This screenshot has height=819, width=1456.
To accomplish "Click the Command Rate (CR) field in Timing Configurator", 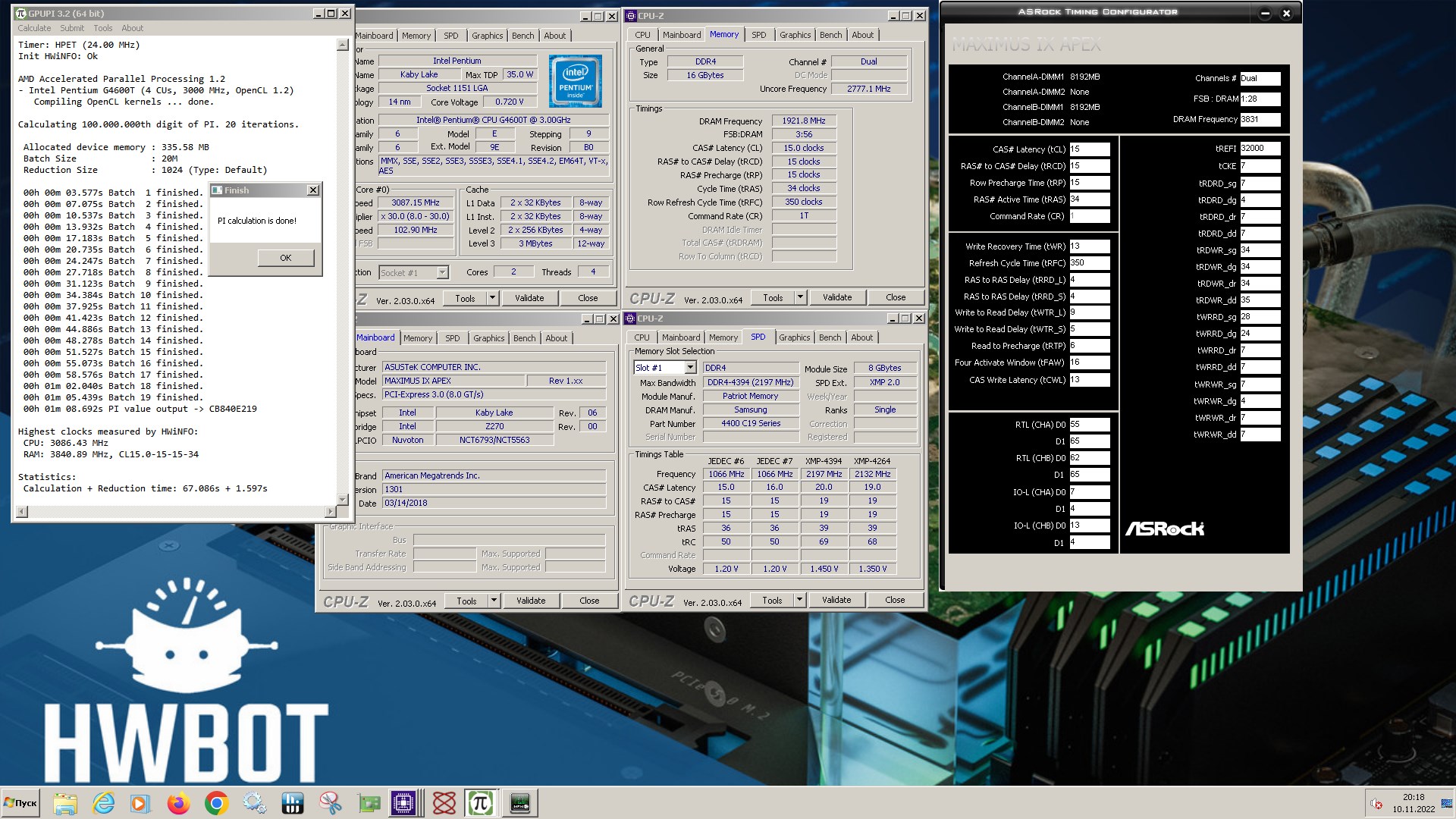I will click(x=1089, y=216).
